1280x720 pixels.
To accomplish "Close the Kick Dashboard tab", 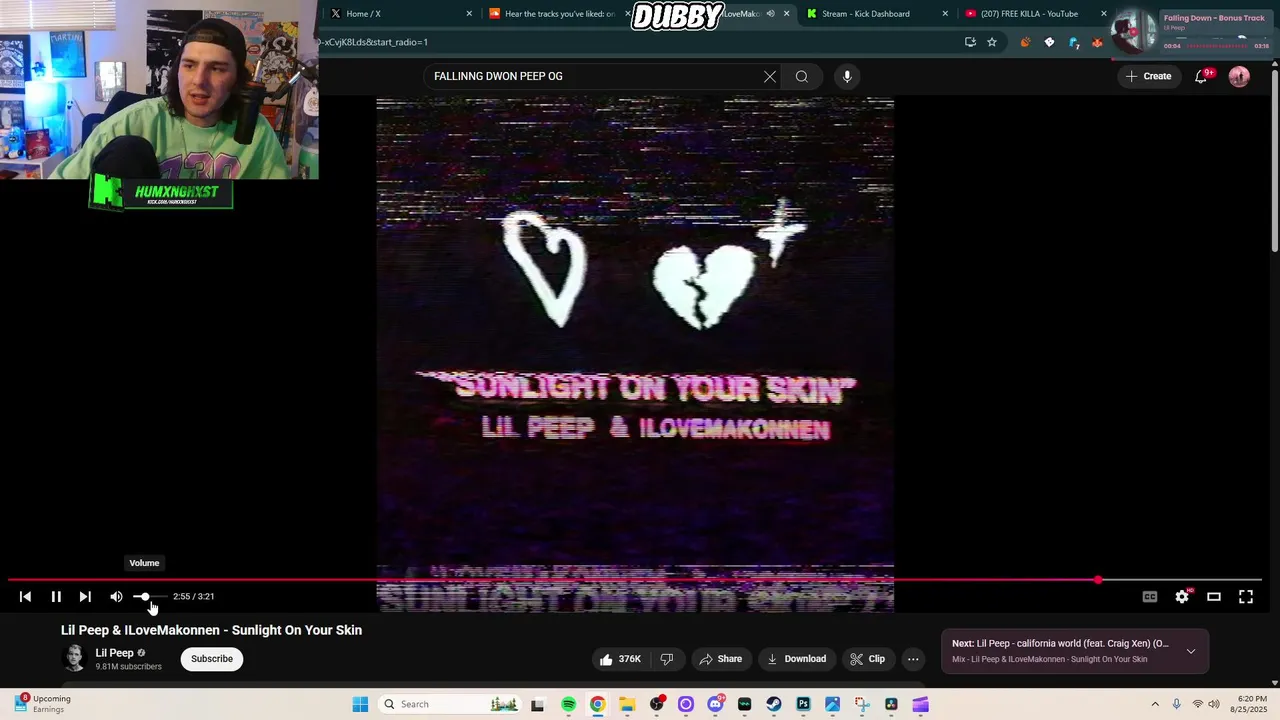I will 945,14.
